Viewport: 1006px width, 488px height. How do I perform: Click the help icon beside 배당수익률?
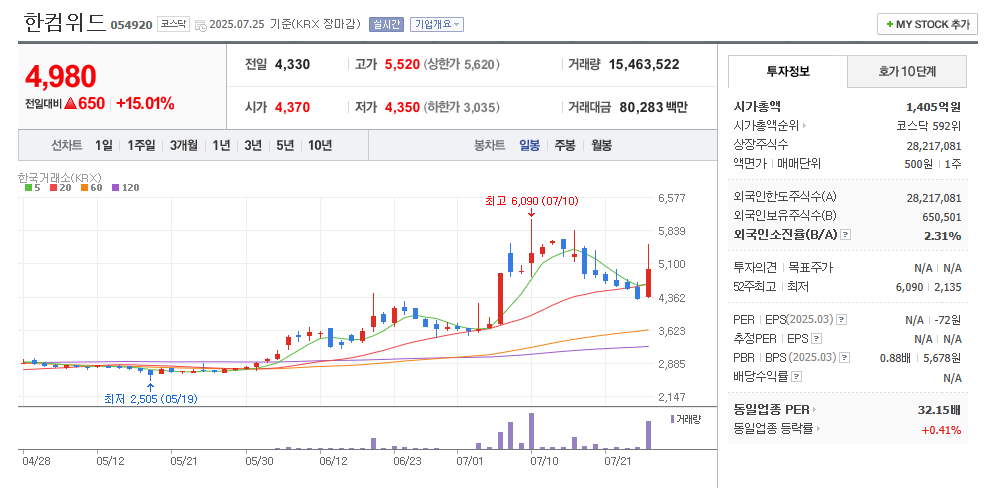pyautogui.click(x=796, y=376)
